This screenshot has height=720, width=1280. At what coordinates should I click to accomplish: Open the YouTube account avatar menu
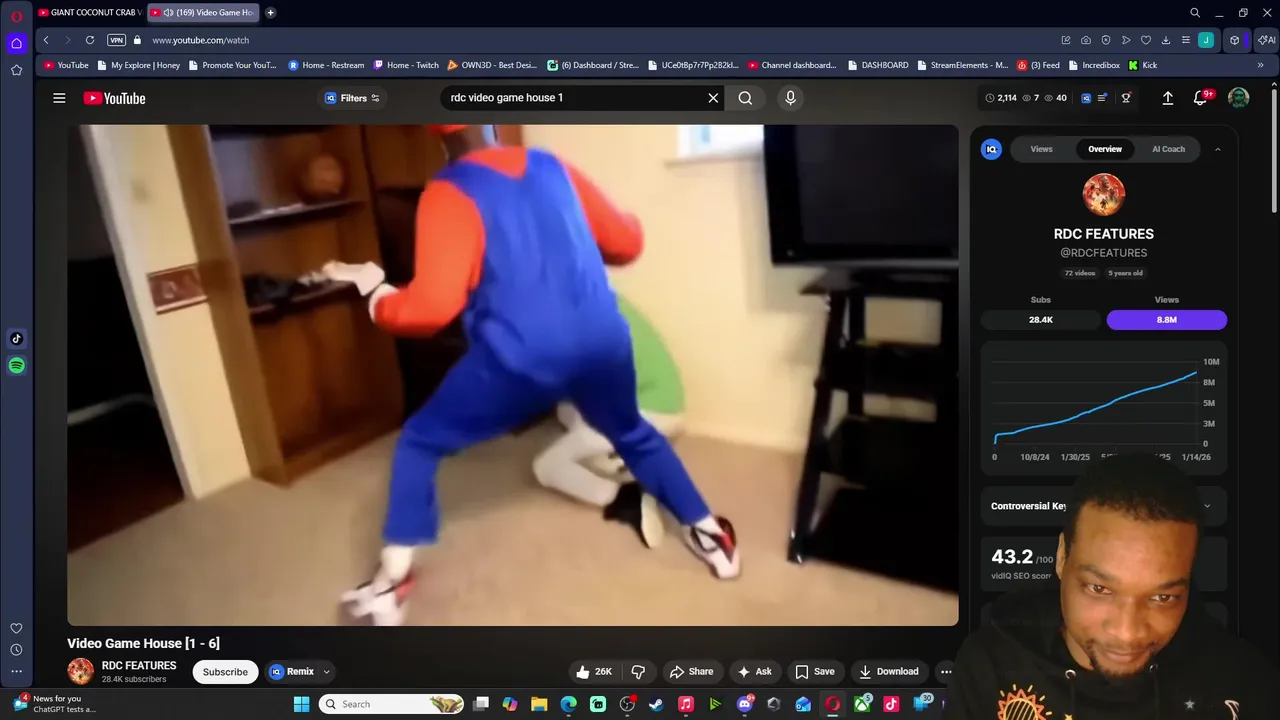1238,98
